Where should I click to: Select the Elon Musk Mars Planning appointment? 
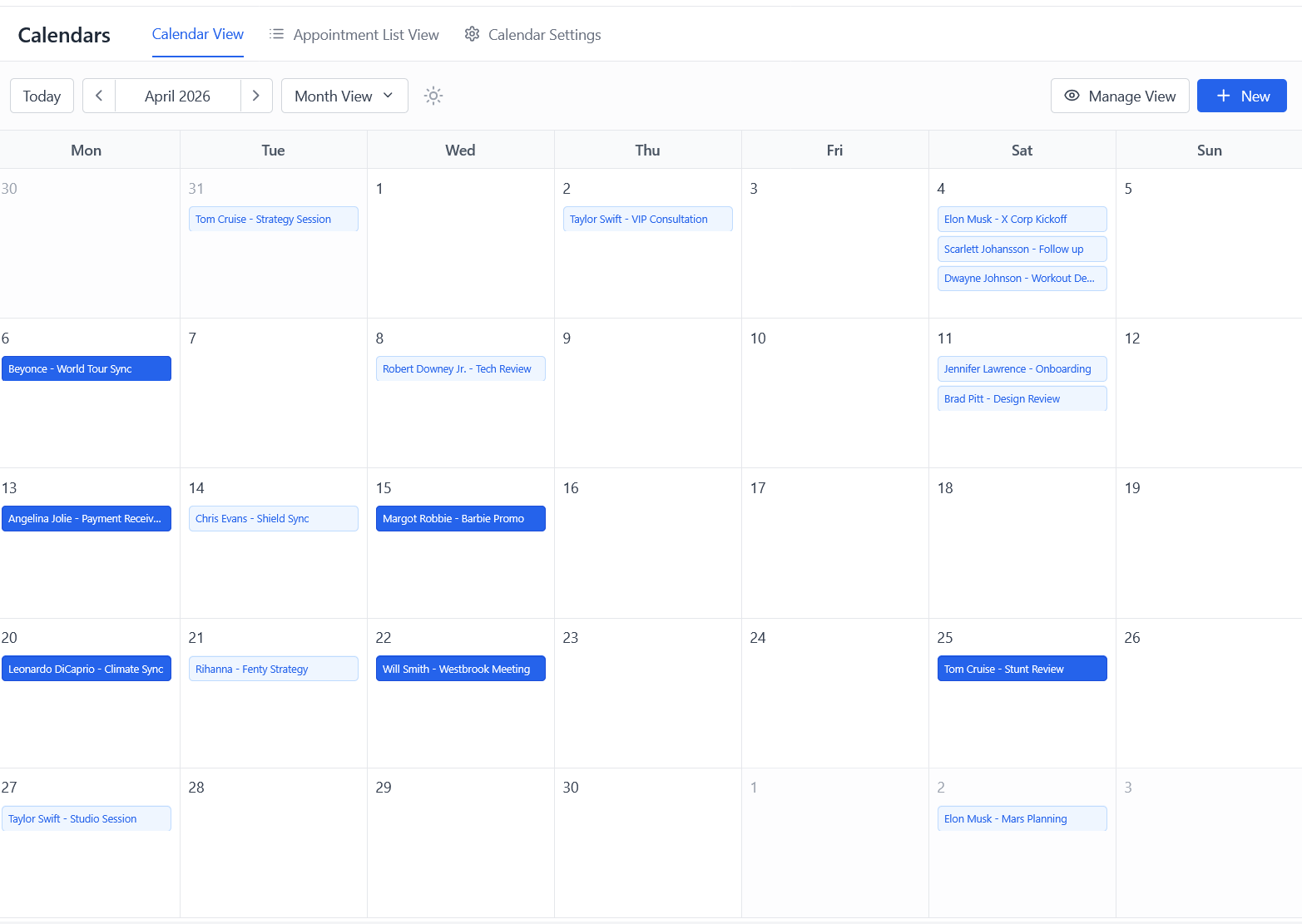click(x=1022, y=818)
